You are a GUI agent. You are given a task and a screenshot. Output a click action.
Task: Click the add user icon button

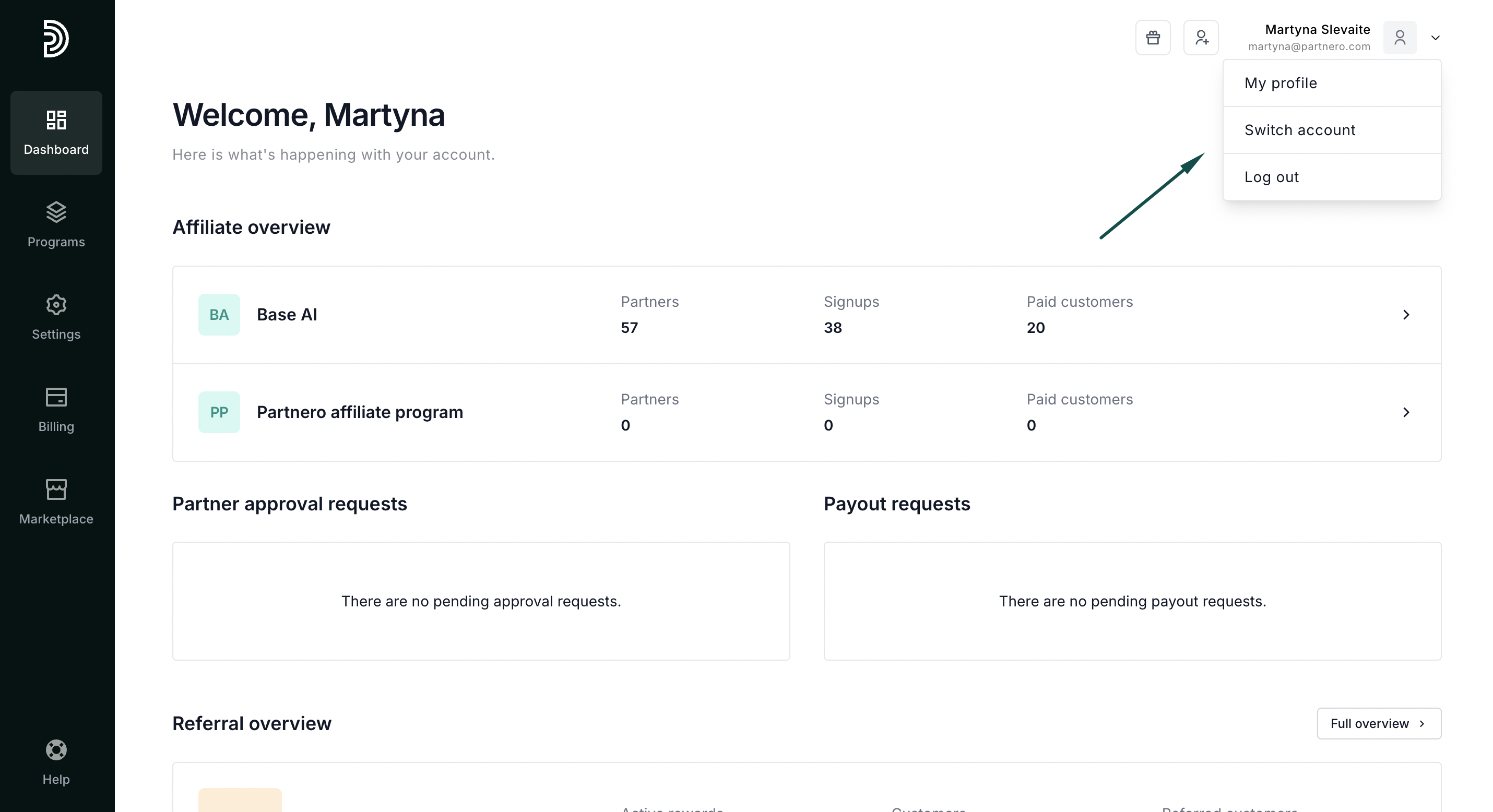click(1201, 38)
